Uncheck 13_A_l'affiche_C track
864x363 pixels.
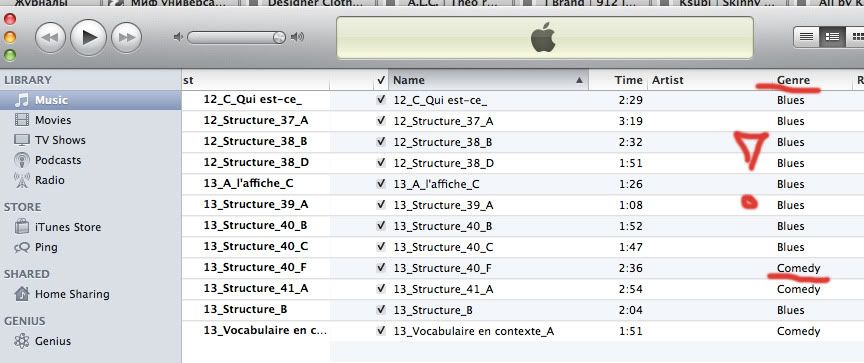[380, 184]
